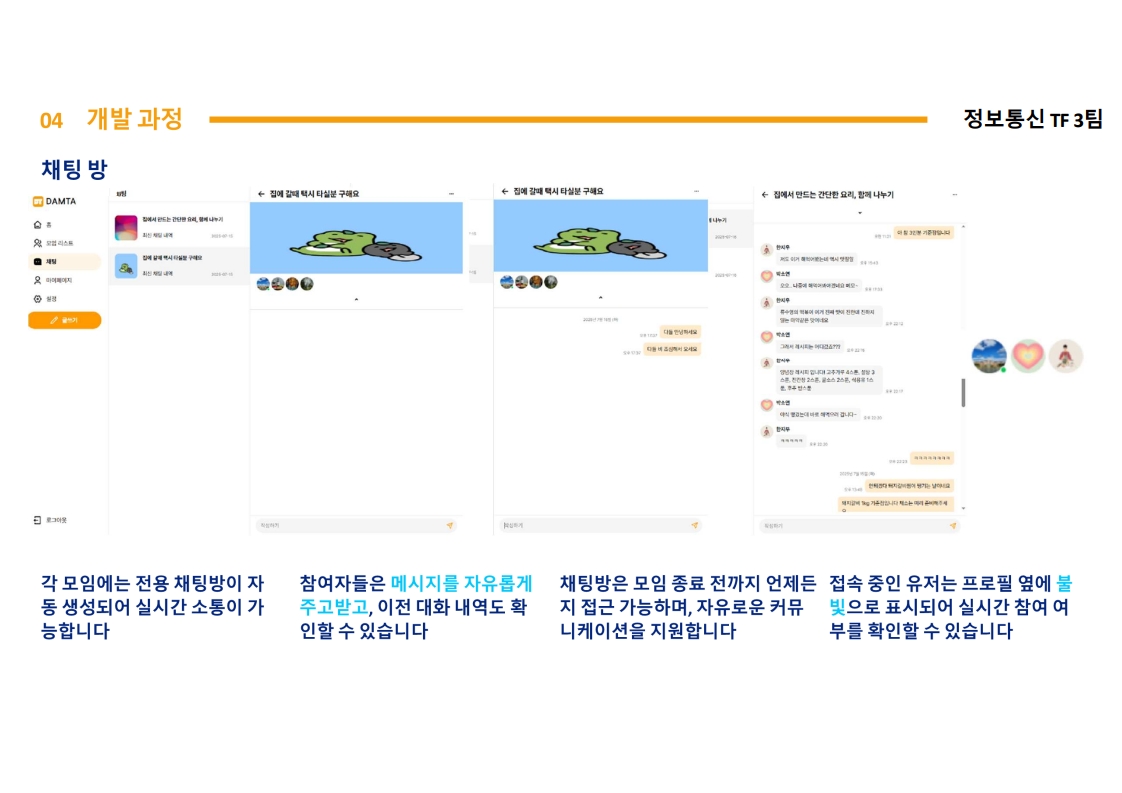Viewport: 1122px width, 793px height.
Task: Click message bubble '다들 안녕하세요'
Action: 680,332
